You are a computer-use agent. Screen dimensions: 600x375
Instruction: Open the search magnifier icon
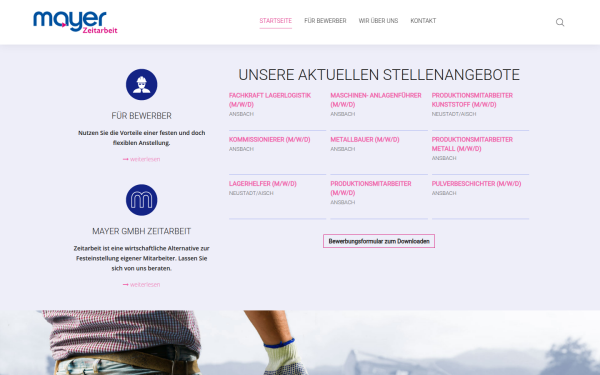point(560,22)
